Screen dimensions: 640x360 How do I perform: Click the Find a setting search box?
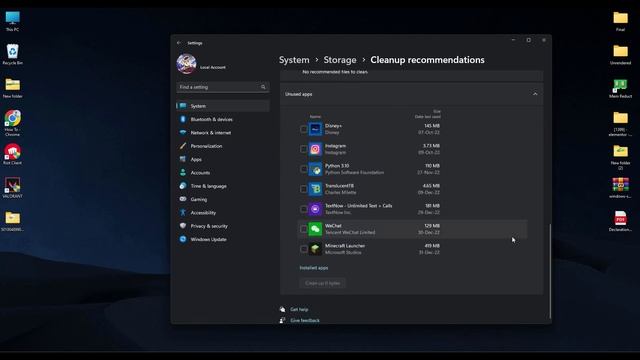click(223, 87)
